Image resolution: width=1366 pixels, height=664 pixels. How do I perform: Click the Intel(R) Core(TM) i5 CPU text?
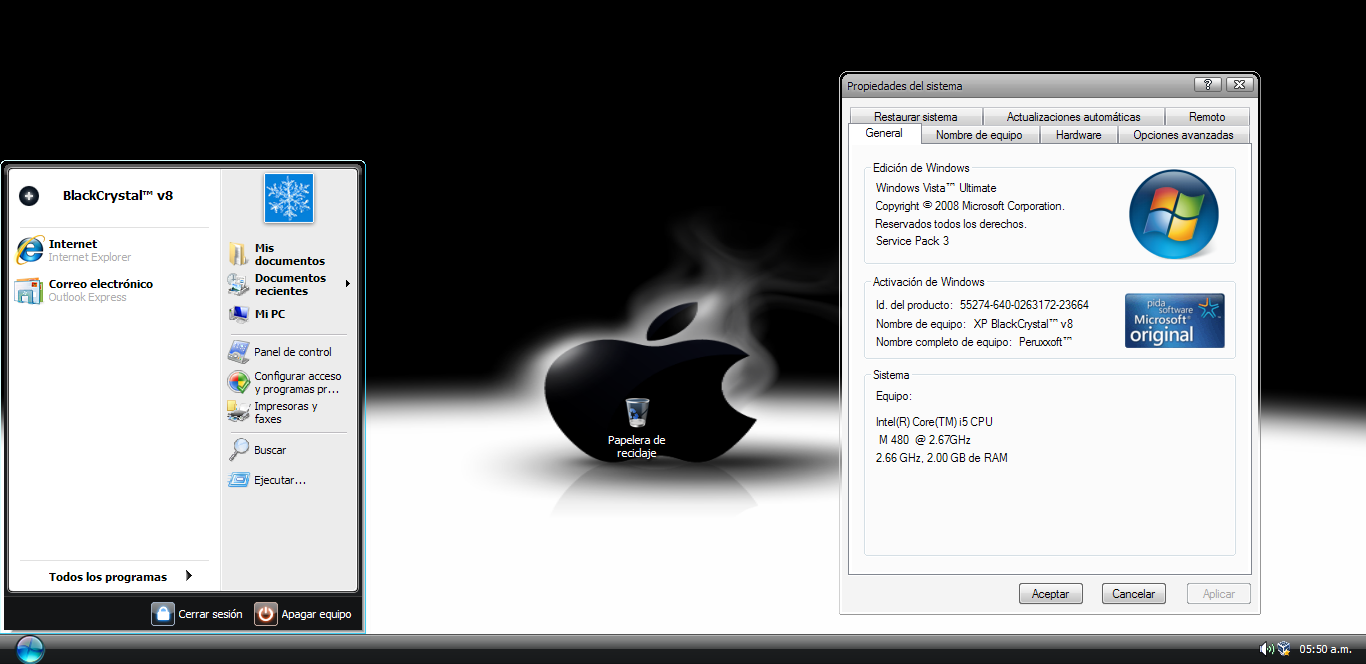coord(934,422)
